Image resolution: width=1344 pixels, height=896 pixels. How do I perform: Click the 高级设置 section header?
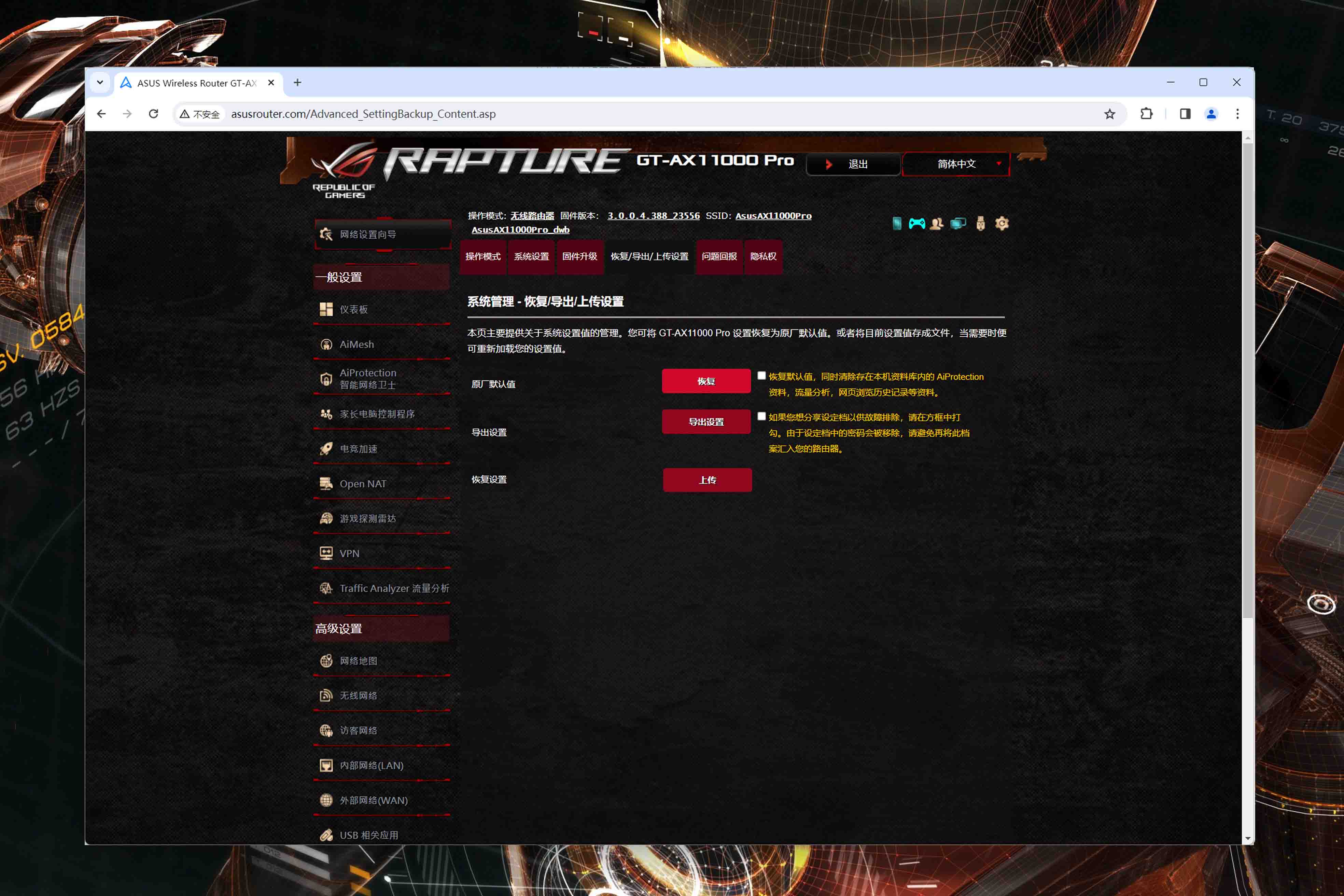tap(382, 629)
